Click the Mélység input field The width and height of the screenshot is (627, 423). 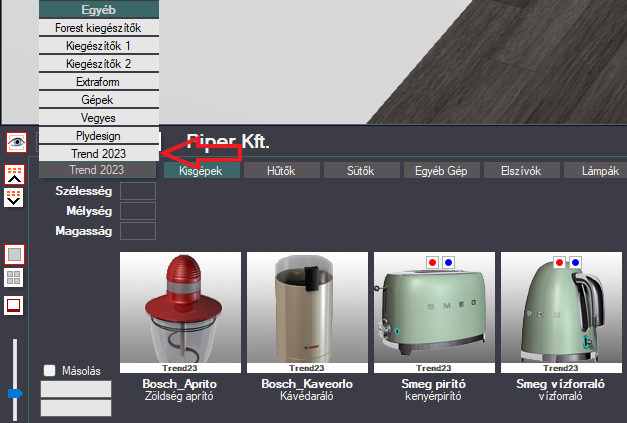coord(138,211)
